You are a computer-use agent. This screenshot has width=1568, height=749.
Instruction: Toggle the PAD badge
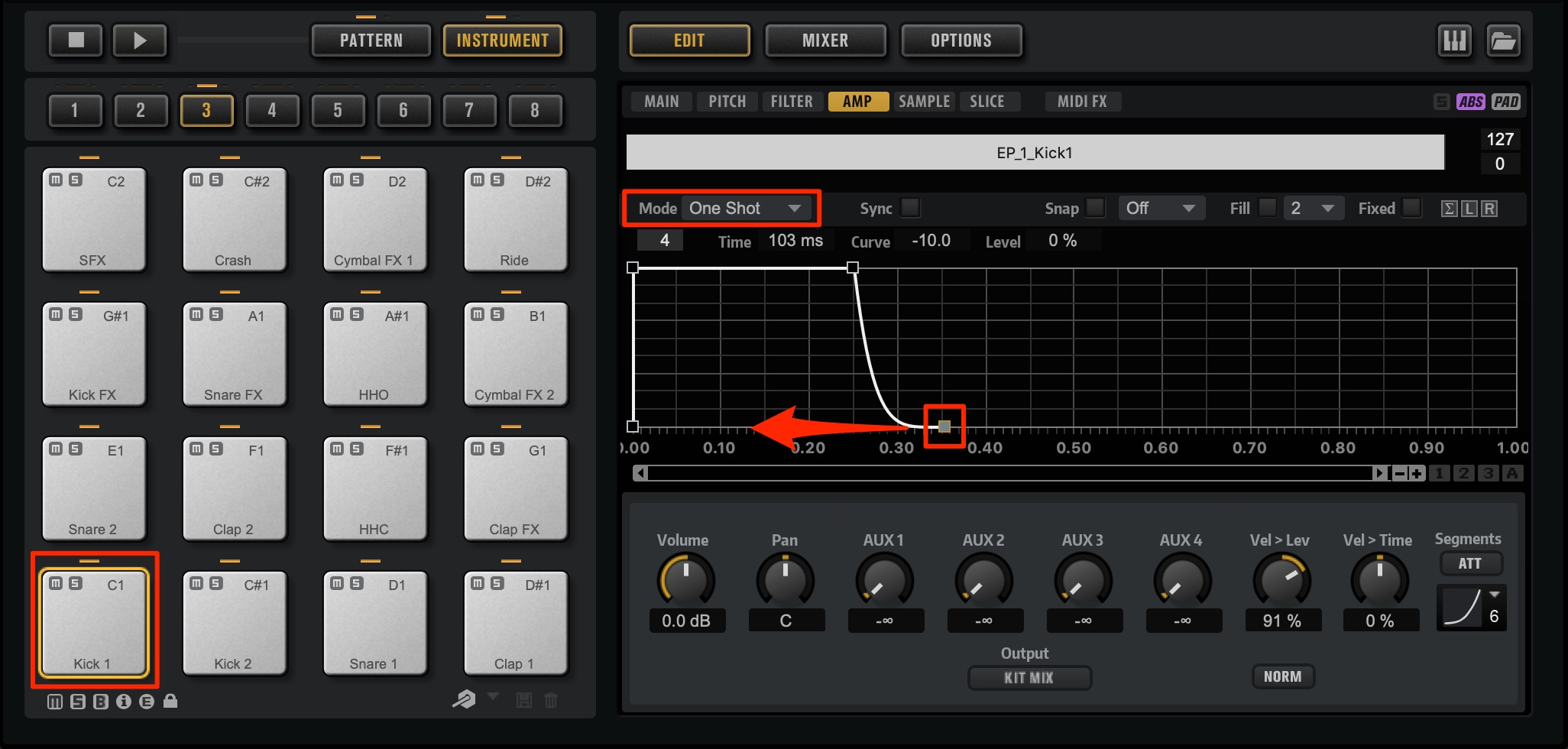(1506, 102)
